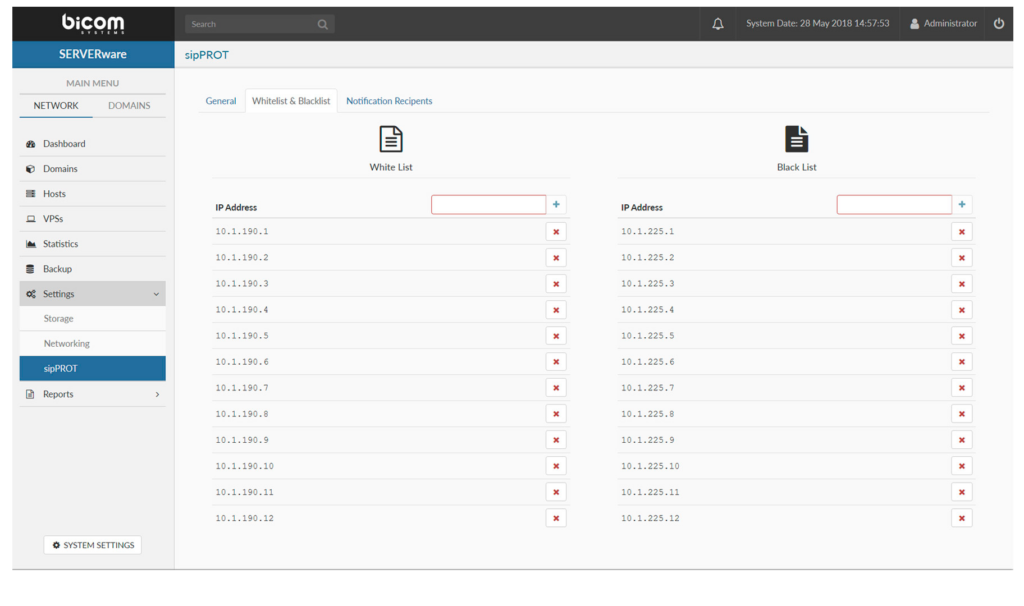This screenshot has height=606, width=1024.
Task: Open the VPSs section
Action: point(52,218)
